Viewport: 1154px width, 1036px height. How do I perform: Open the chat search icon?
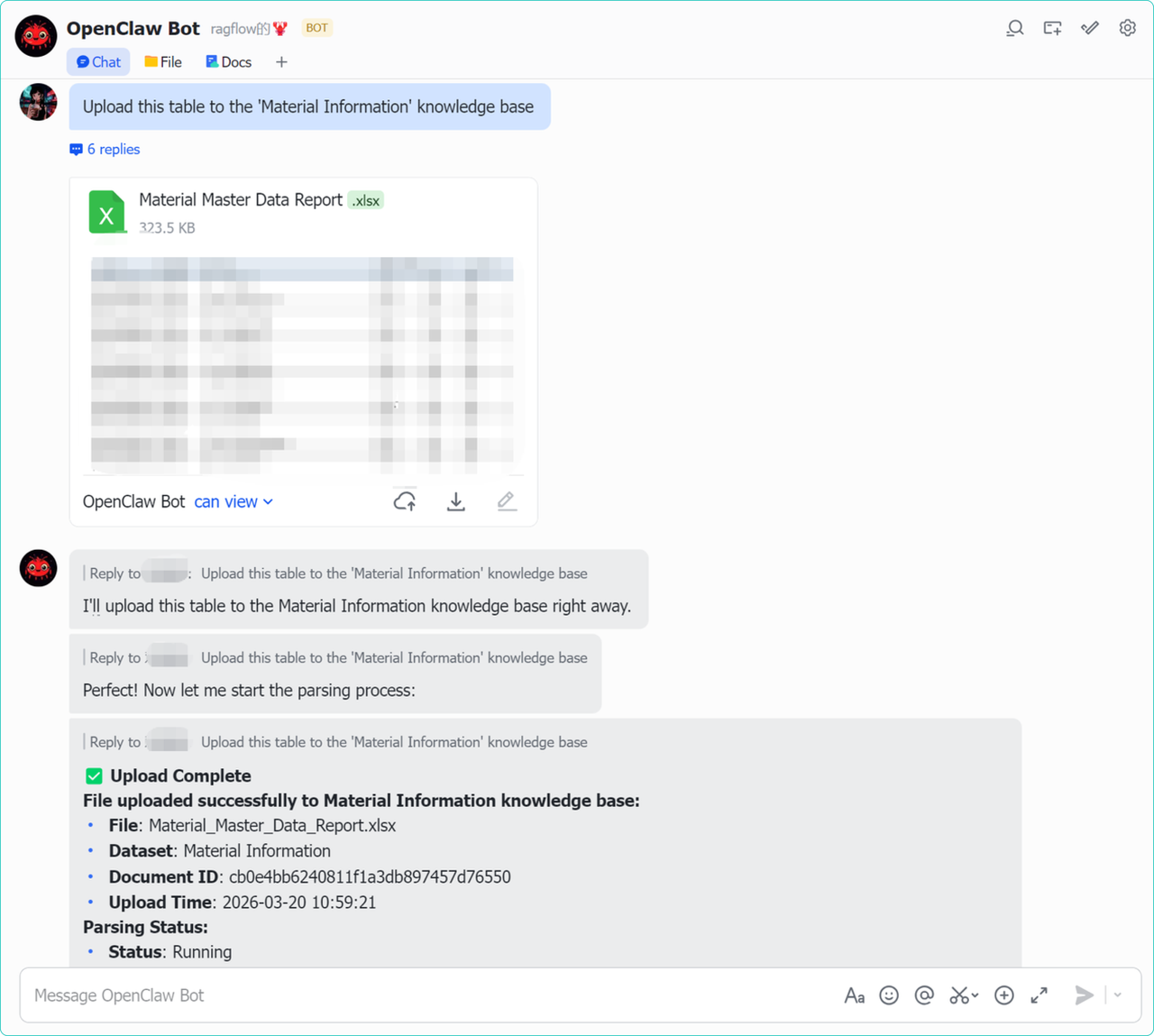pos(1015,28)
